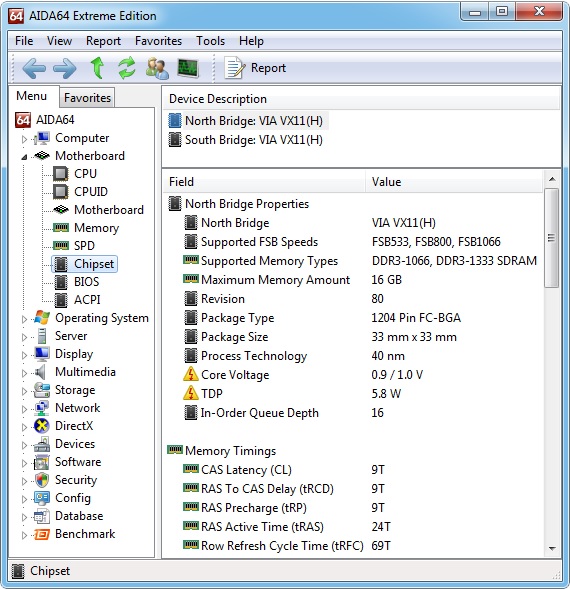The height and width of the screenshot is (589, 570).
Task: Switch to the Favorites tab
Action: click(87, 98)
